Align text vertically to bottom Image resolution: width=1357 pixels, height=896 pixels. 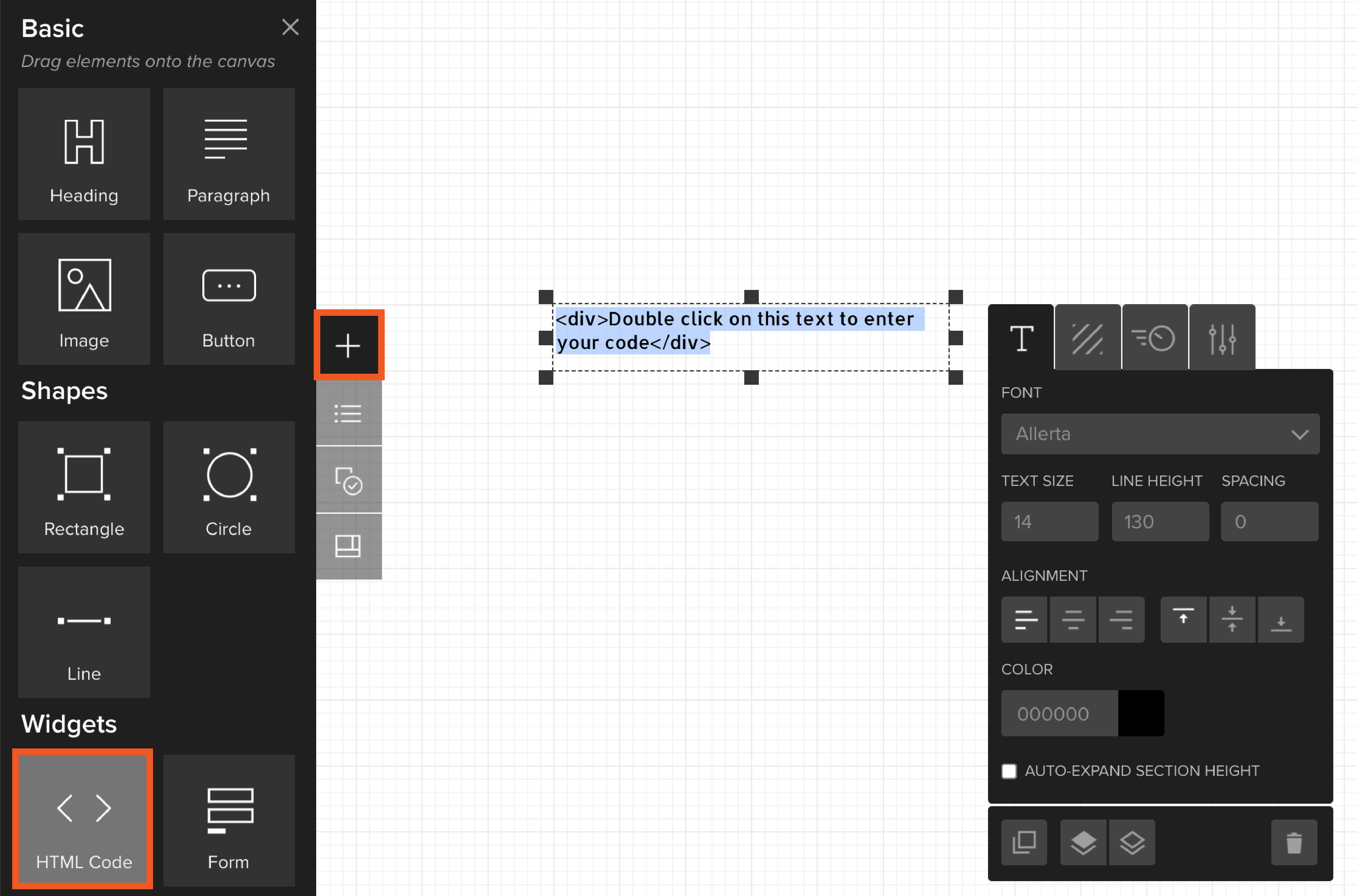(1280, 619)
